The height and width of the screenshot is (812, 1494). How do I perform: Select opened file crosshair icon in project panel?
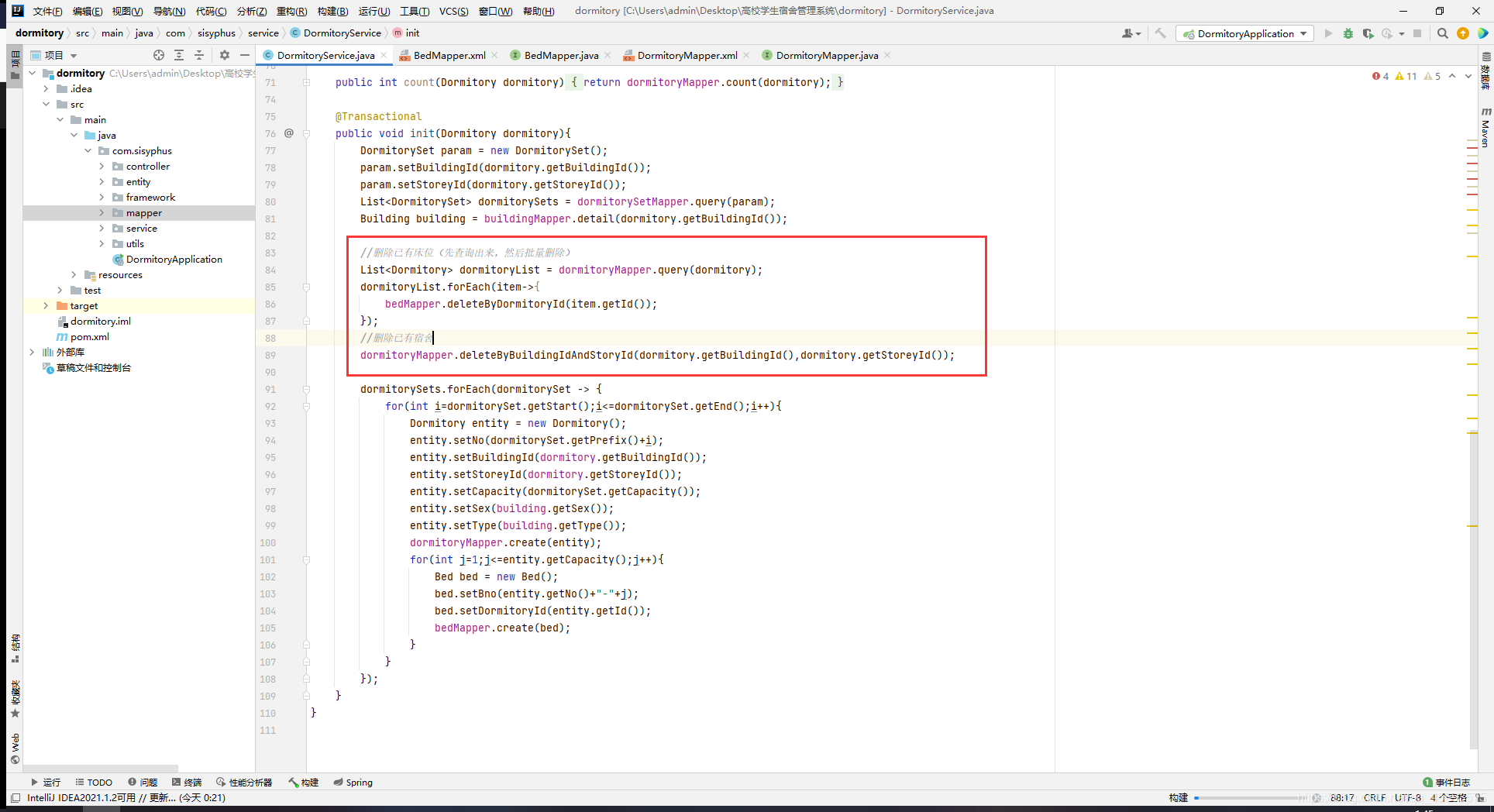coord(159,55)
